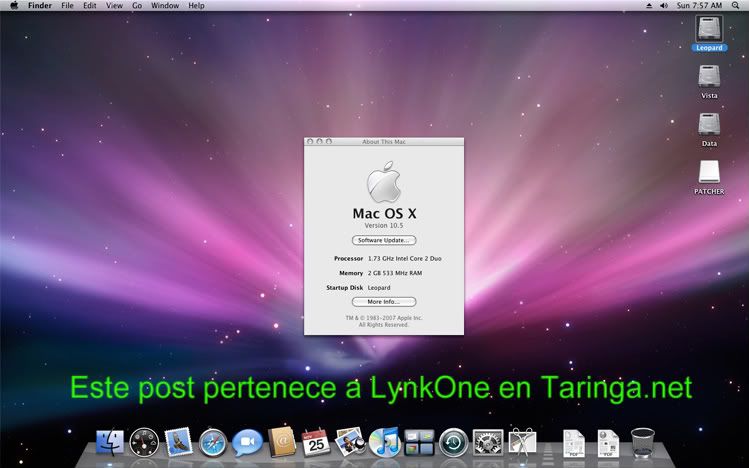Open Address Book in the Dock

click(x=282, y=442)
